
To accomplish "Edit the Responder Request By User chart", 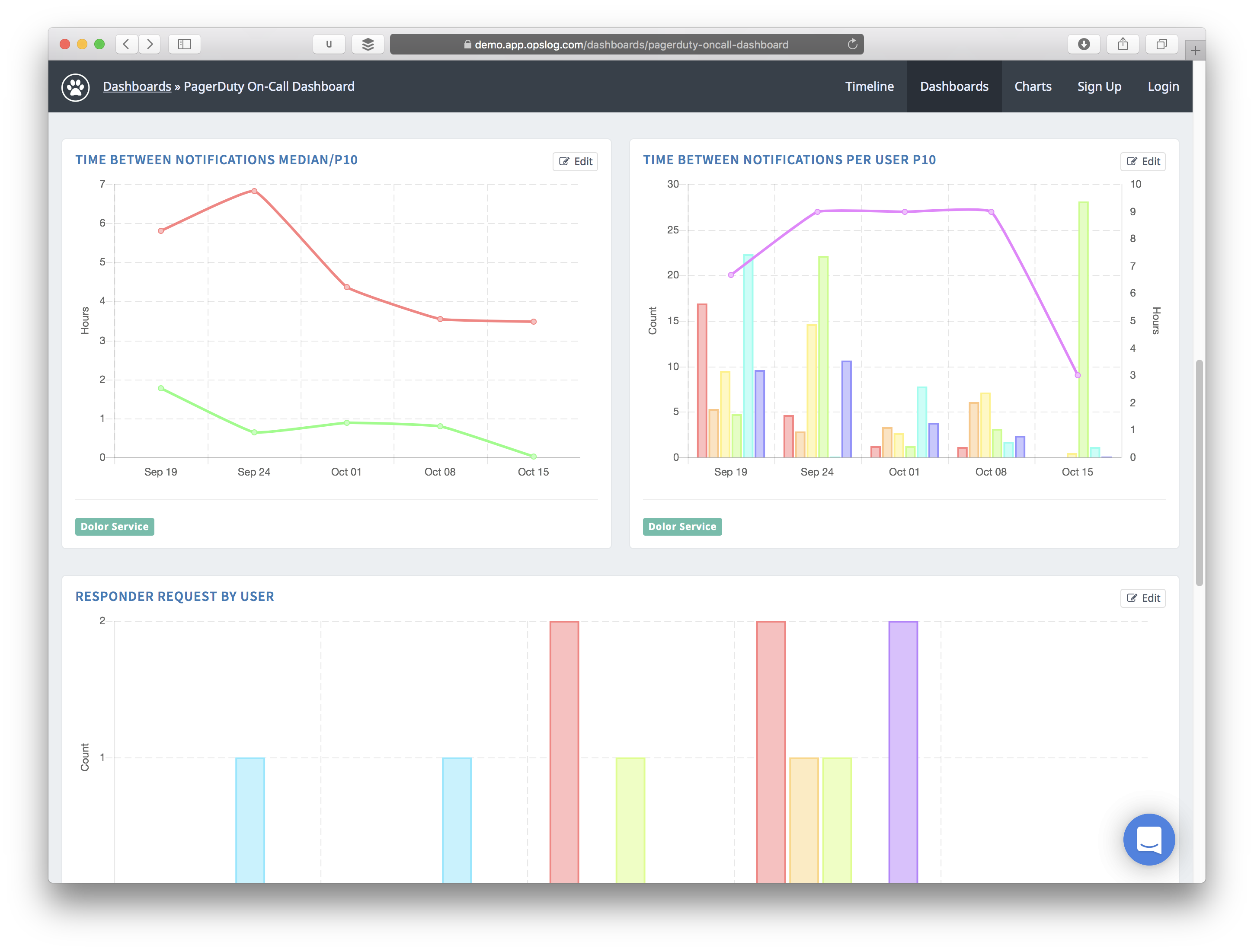I will [1142, 598].
